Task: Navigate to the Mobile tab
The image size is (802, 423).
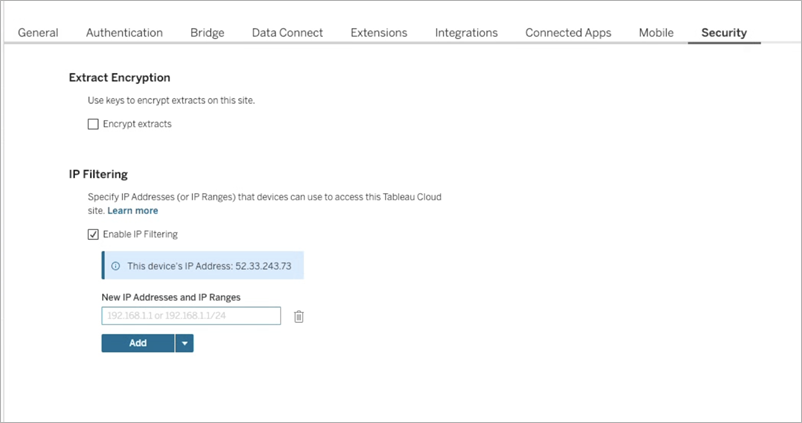Action: (656, 33)
